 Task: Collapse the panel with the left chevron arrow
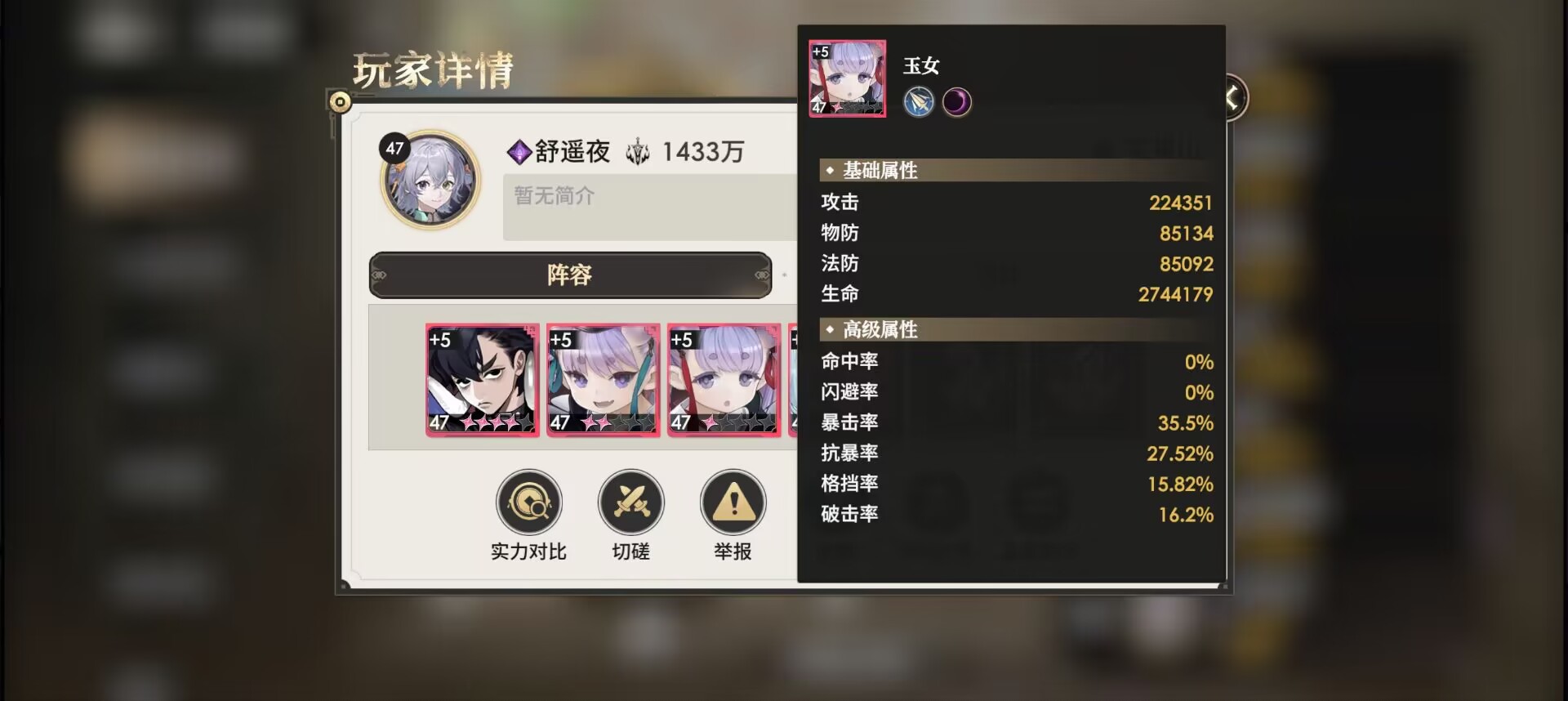pos(1233,98)
